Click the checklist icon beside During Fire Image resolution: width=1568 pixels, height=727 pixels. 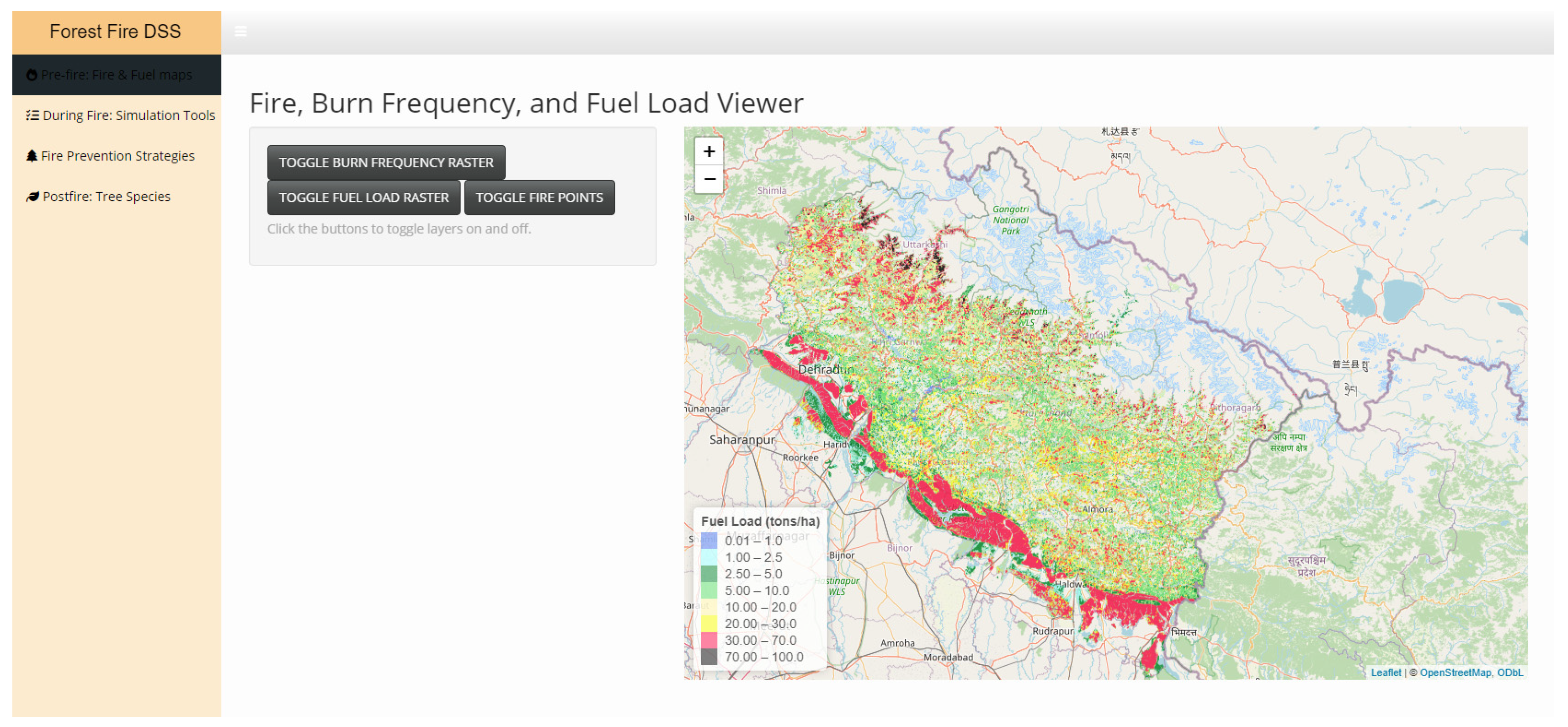pyautogui.click(x=32, y=115)
